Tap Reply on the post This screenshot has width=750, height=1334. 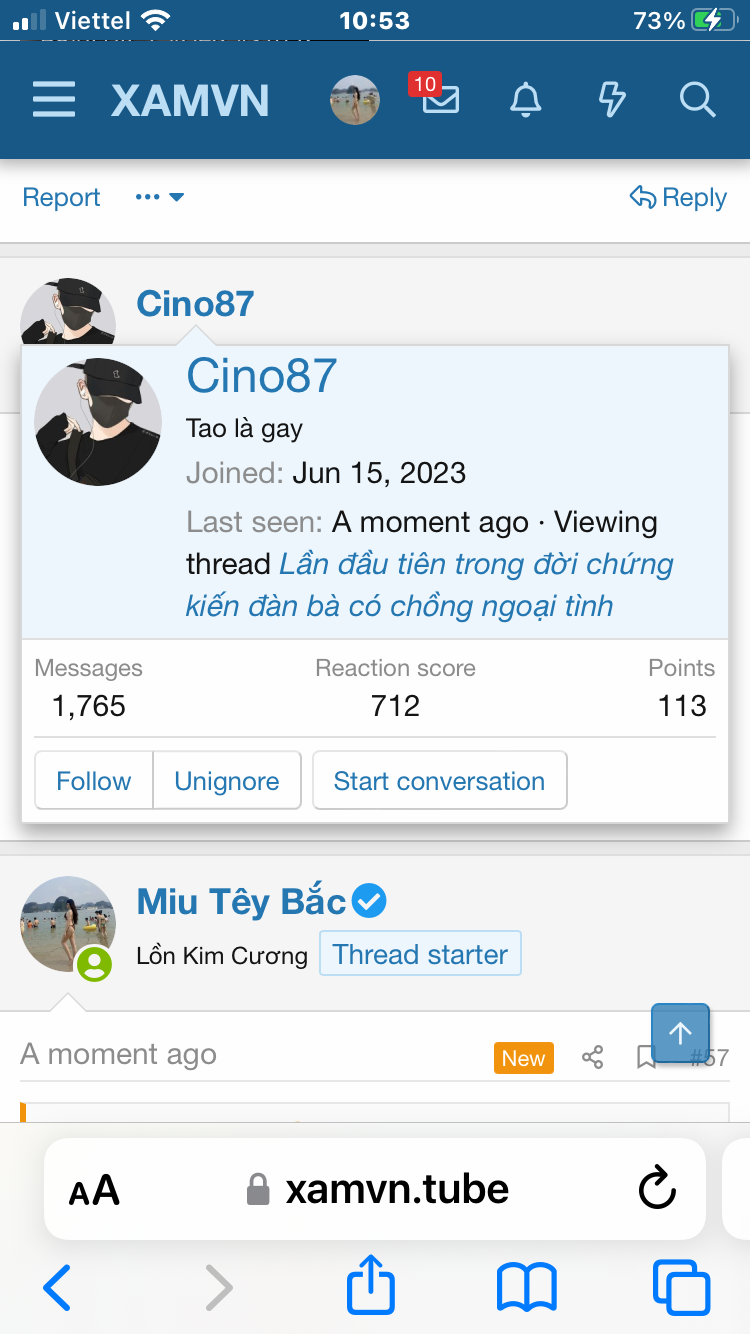[x=678, y=198]
